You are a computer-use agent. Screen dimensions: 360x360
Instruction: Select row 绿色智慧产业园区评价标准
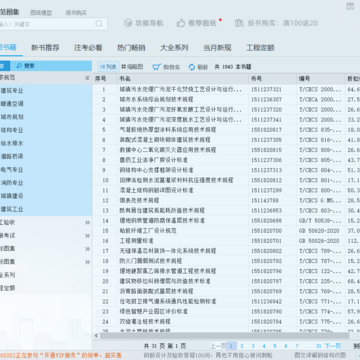pos(226,311)
